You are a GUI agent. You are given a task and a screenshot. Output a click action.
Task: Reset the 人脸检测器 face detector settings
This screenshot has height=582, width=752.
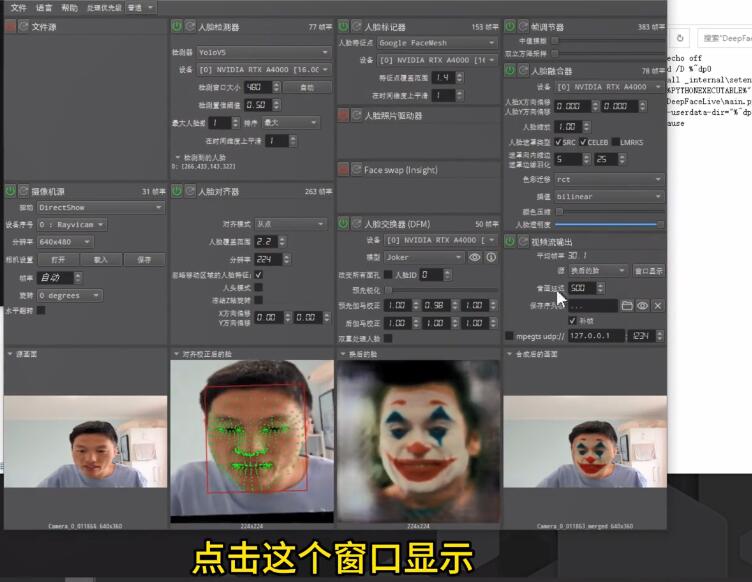point(190,26)
